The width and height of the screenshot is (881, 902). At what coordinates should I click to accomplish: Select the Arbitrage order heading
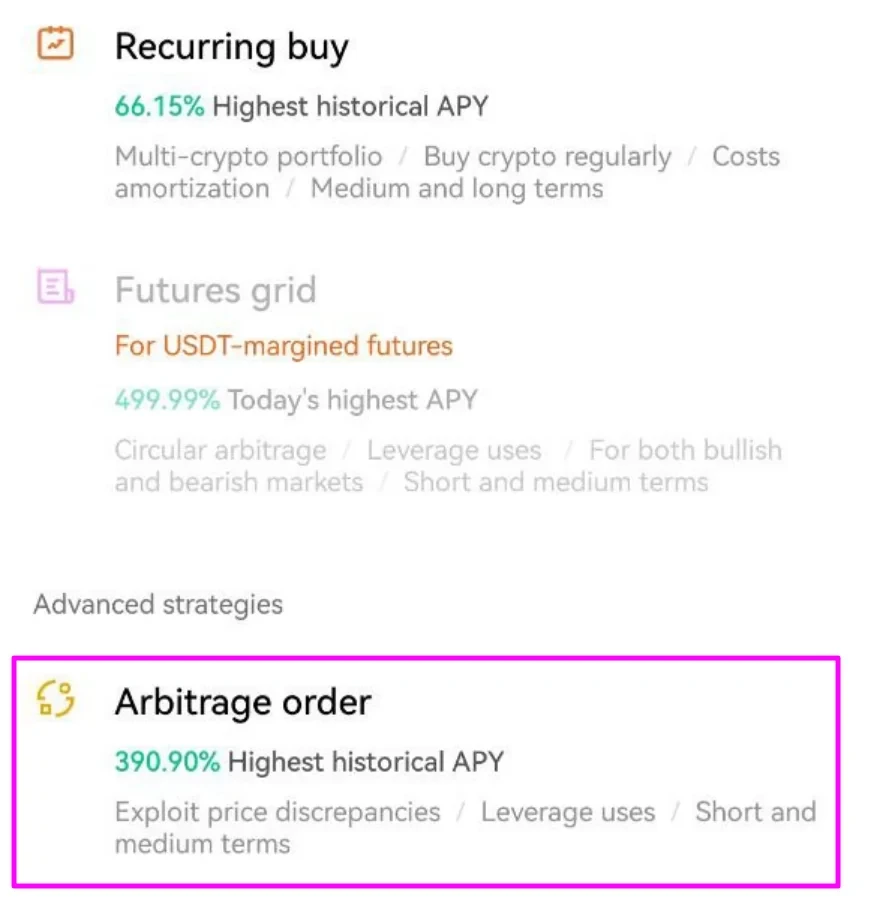click(242, 702)
